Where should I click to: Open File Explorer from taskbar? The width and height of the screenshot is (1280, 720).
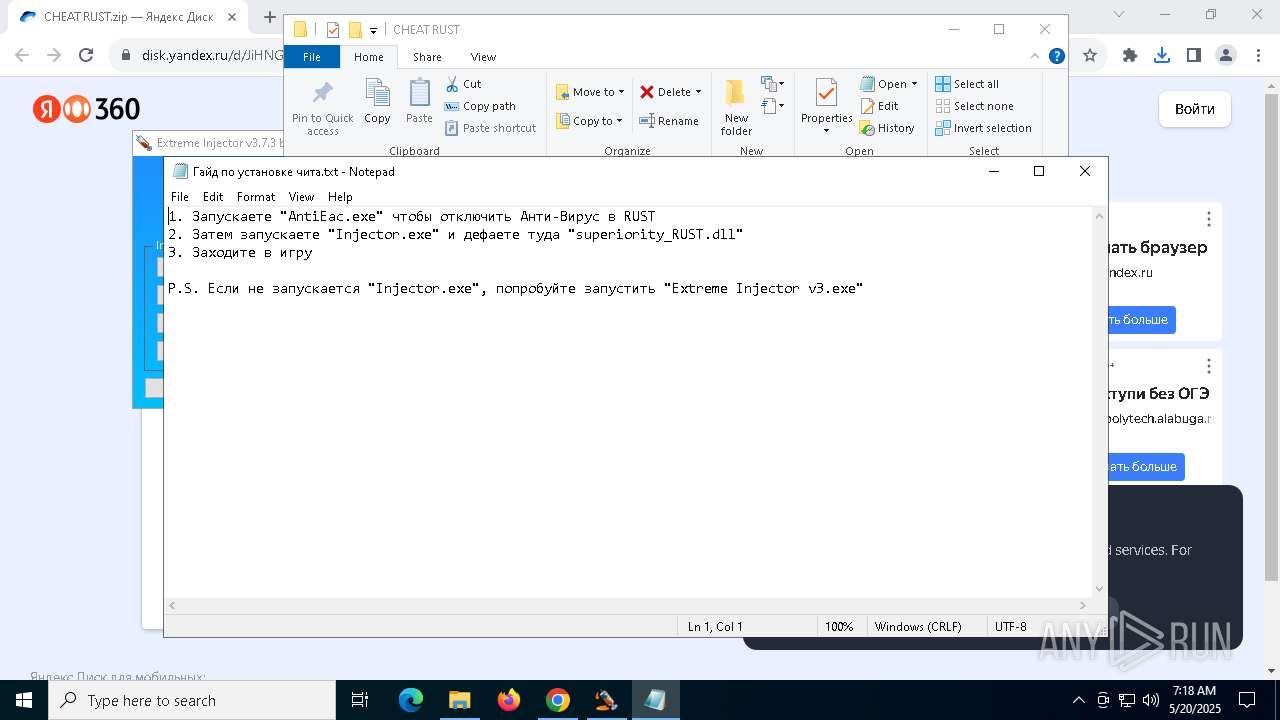point(459,700)
